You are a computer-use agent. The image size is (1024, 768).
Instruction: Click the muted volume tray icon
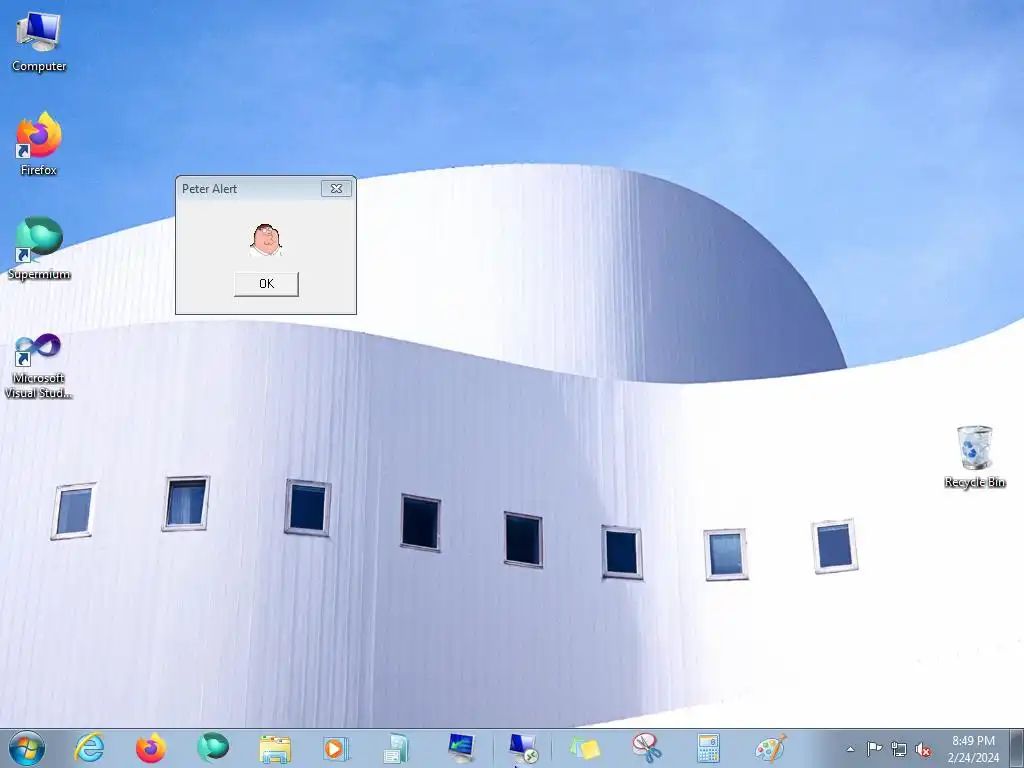[923, 749]
